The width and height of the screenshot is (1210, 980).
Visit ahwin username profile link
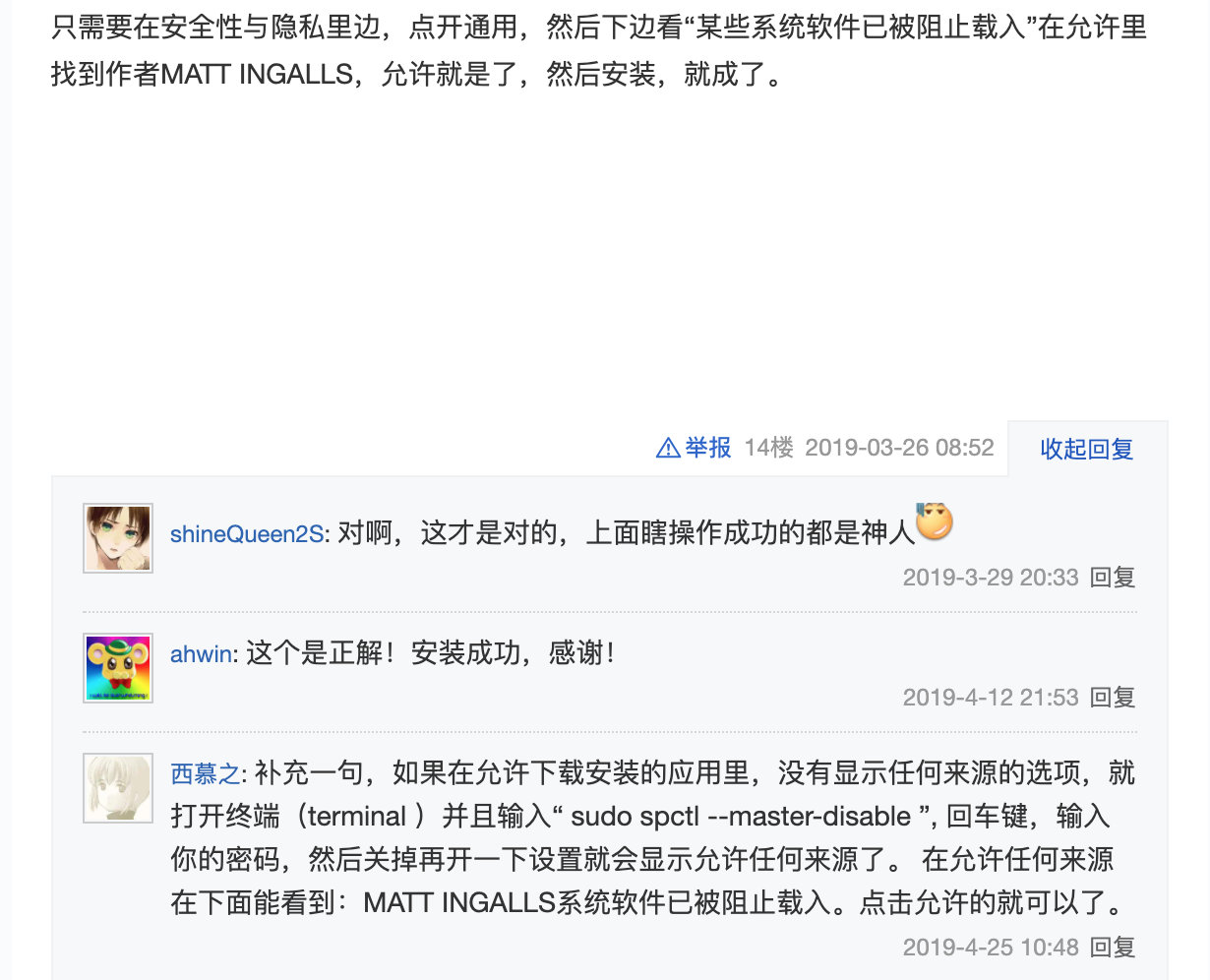[x=202, y=654]
